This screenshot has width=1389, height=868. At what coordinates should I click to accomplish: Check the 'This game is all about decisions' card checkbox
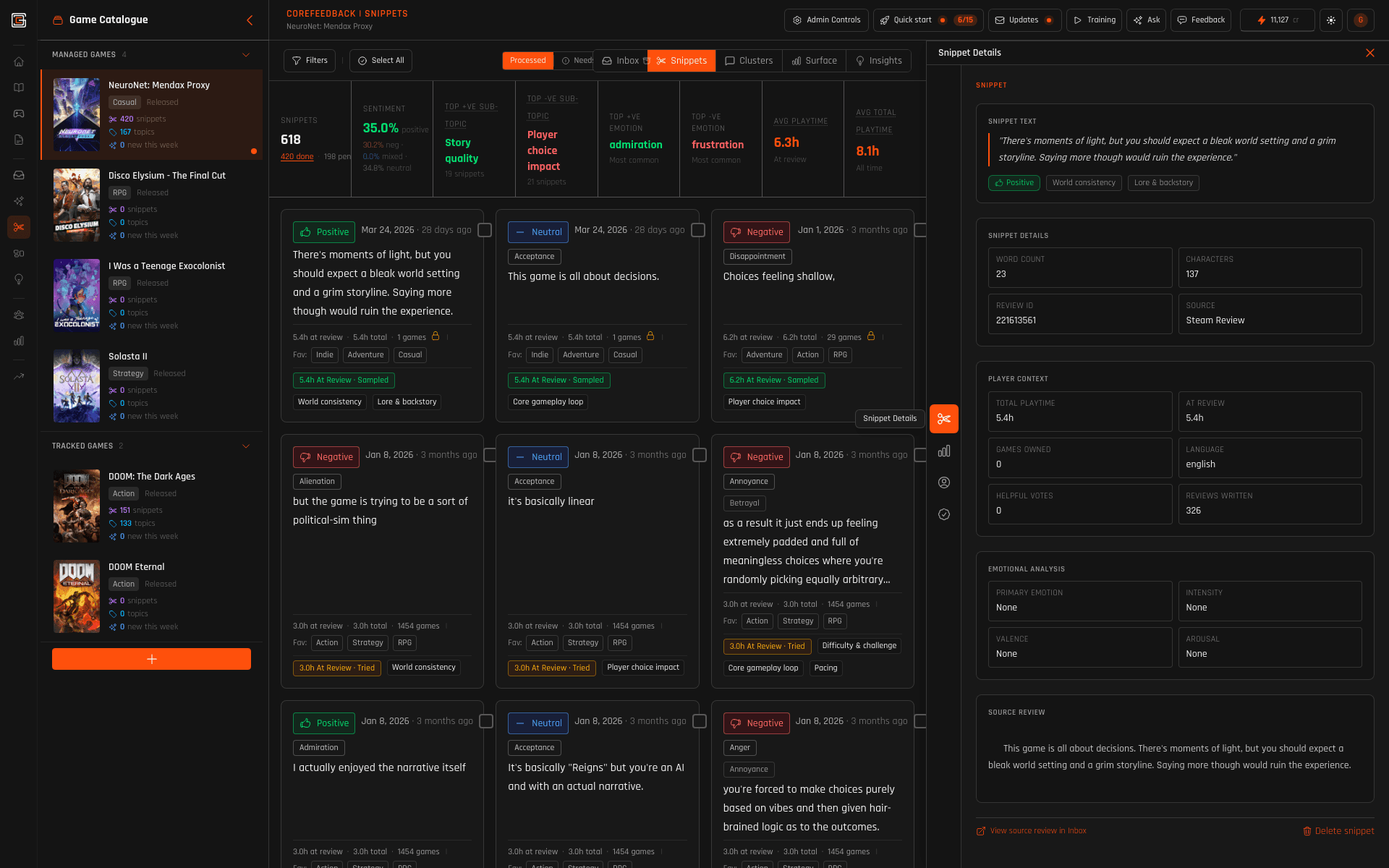(698, 230)
